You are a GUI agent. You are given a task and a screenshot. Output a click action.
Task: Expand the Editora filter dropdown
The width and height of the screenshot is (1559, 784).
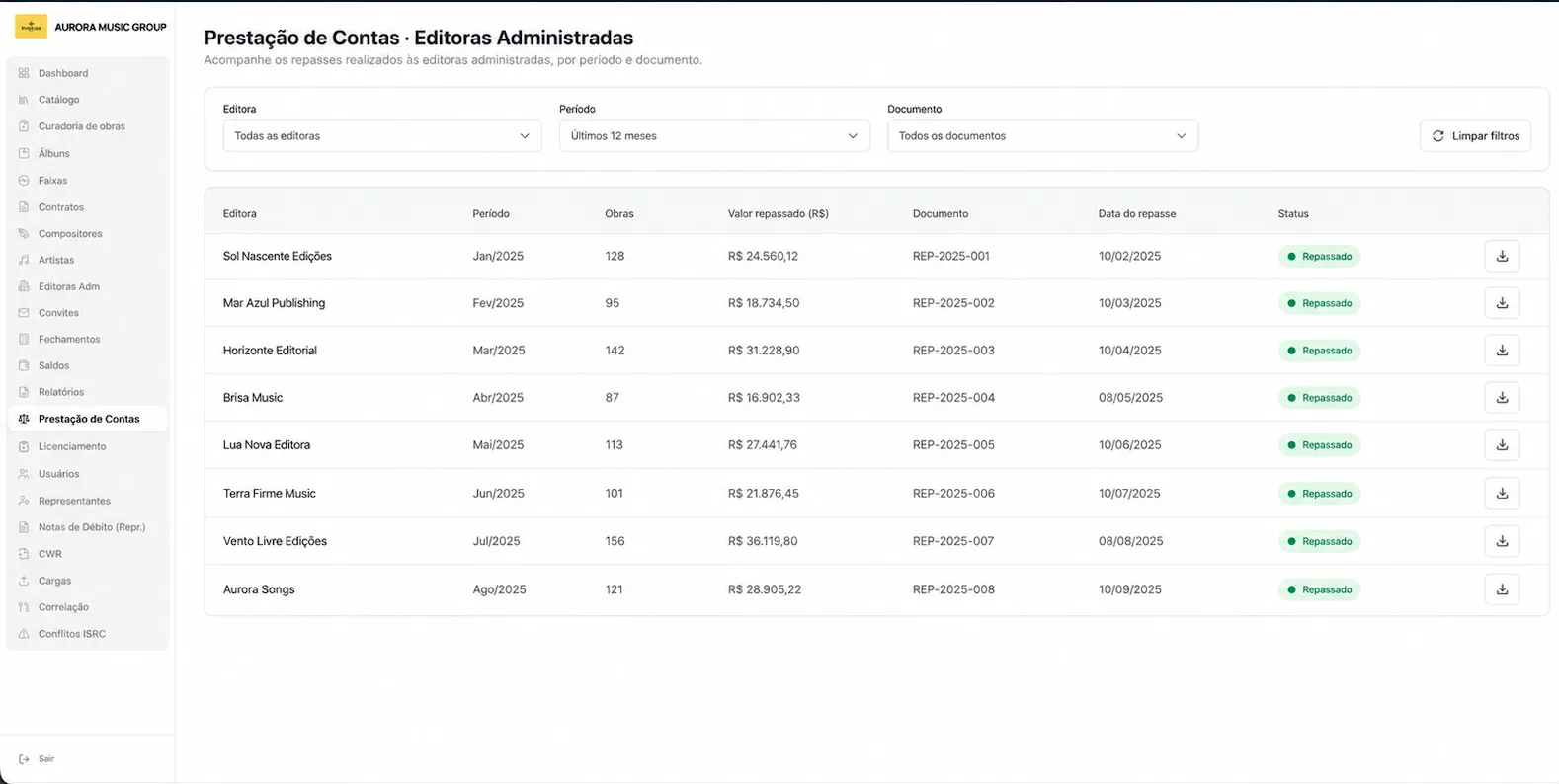point(382,136)
